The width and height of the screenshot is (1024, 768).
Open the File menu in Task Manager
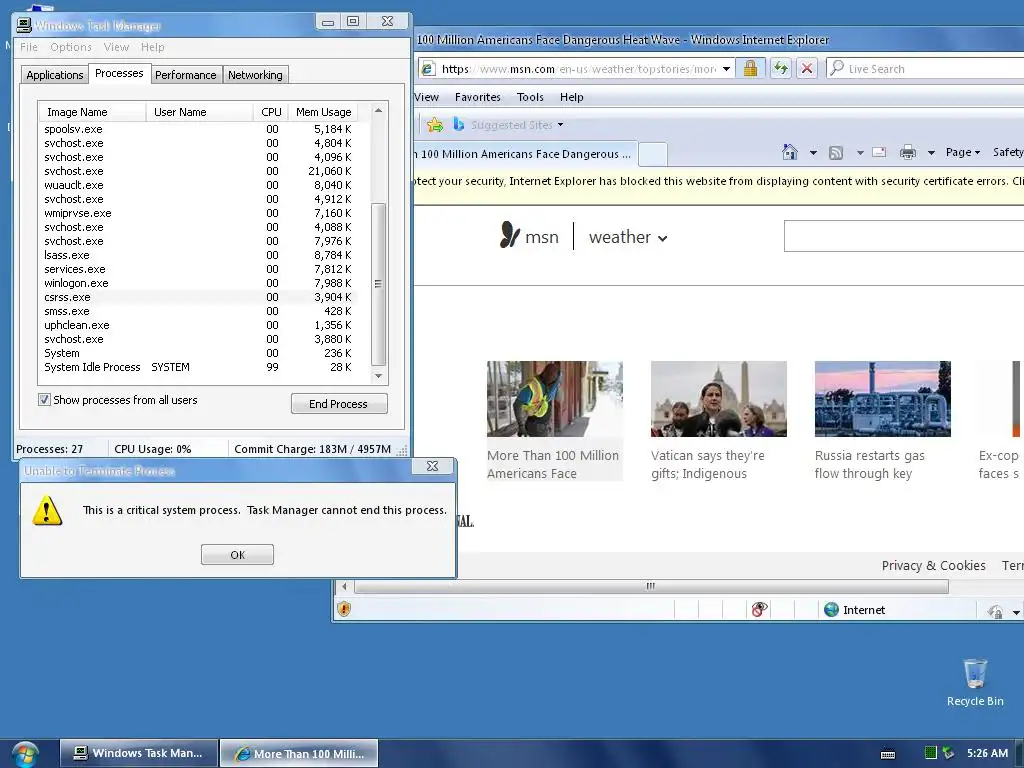coord(29,47)
